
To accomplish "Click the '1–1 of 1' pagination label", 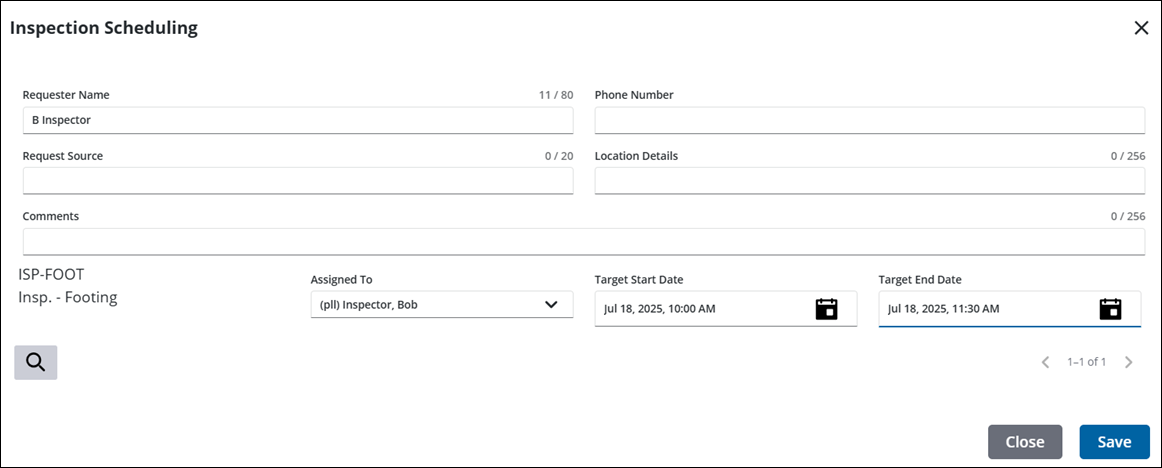I will pyautogui.click(x=1086, y=362).
